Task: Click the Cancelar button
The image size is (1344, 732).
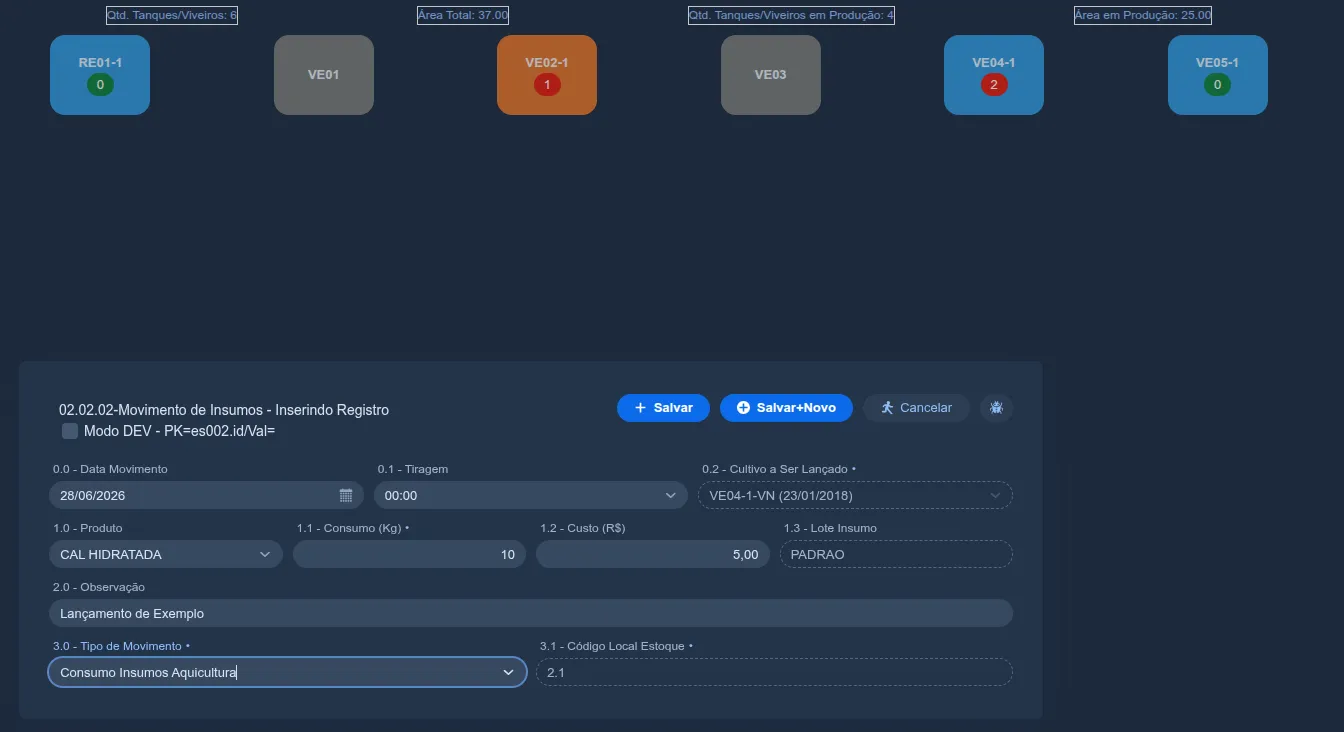Action: (916, 408)
